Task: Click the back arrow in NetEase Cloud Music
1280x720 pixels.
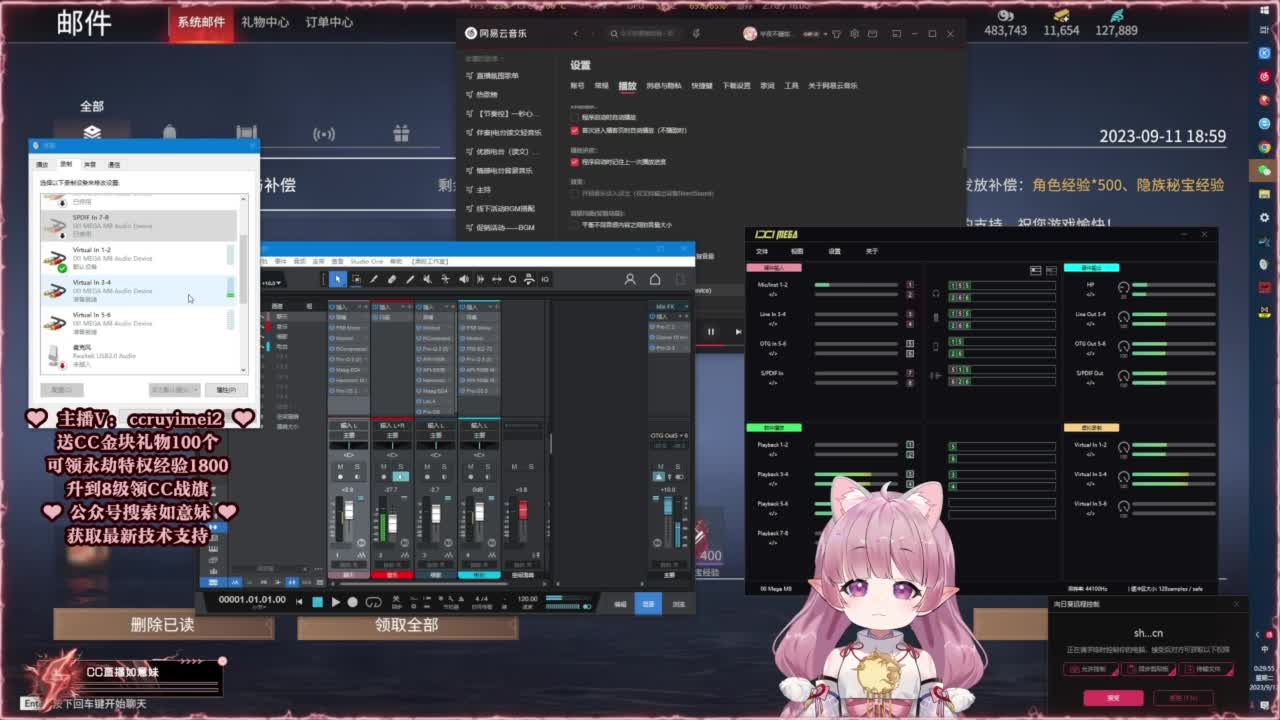Action: tap(575, 34)
